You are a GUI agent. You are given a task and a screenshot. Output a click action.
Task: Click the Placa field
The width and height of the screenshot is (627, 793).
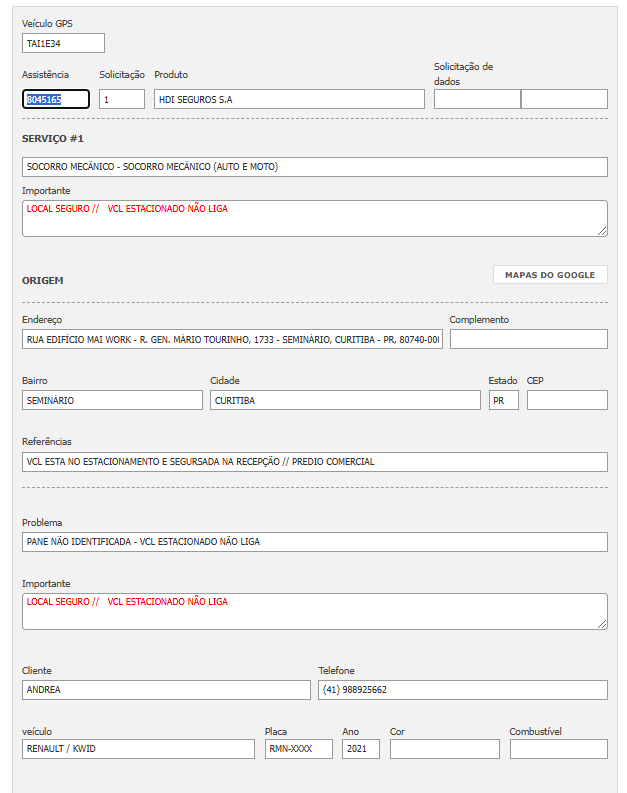298,749
